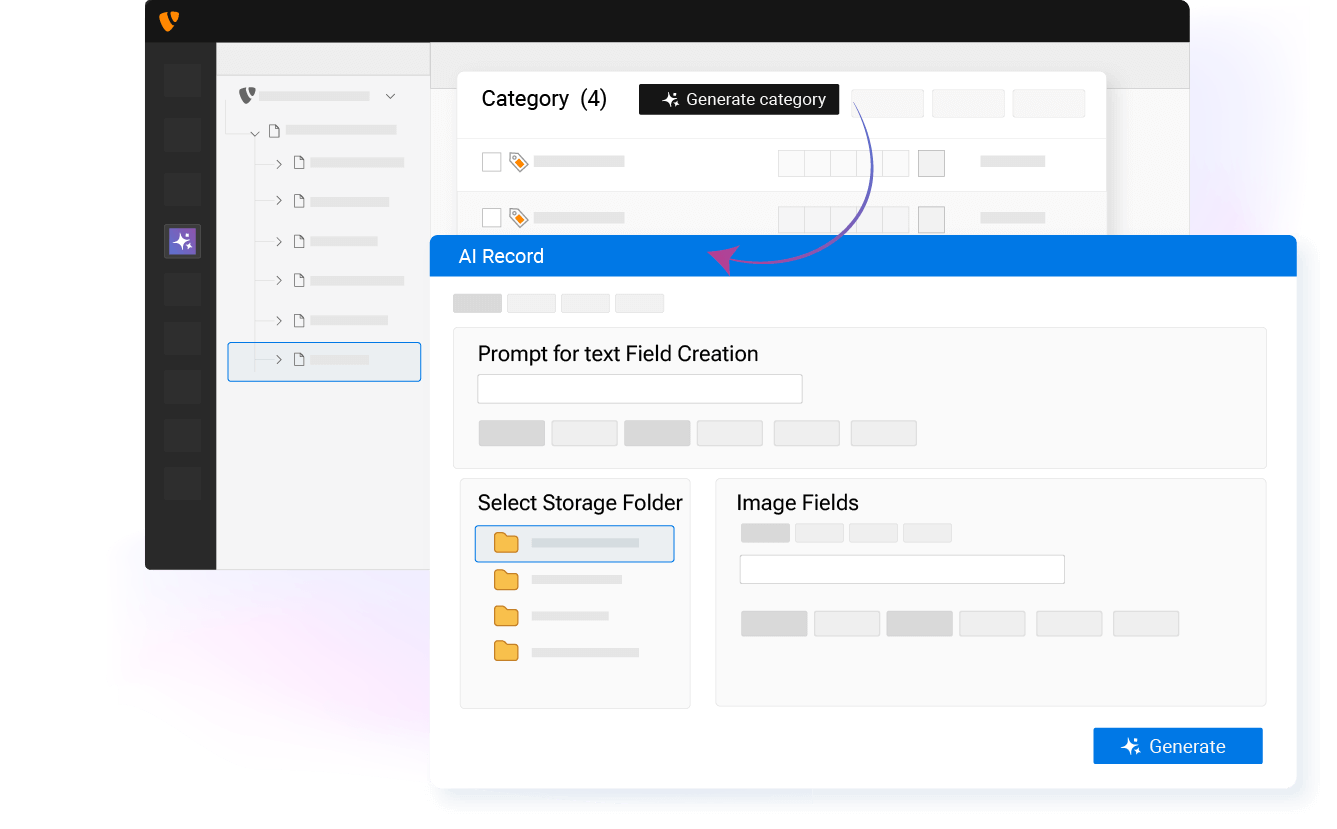This screenshot has width=1337, height=829.
Task: Collapse the top-level page tree node
Action: [x=255, y=132]
